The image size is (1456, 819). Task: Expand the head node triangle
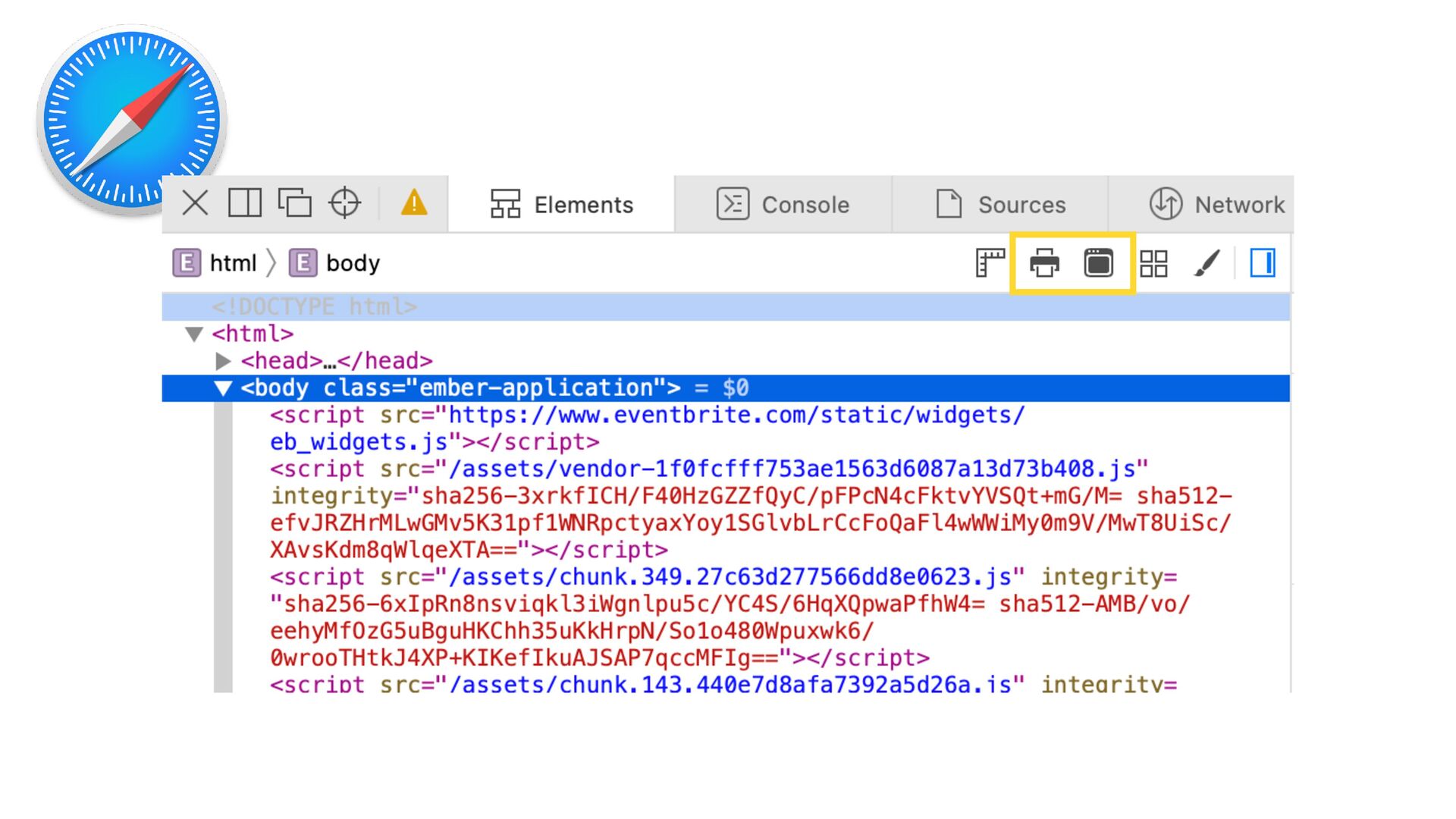coord(223,360)
